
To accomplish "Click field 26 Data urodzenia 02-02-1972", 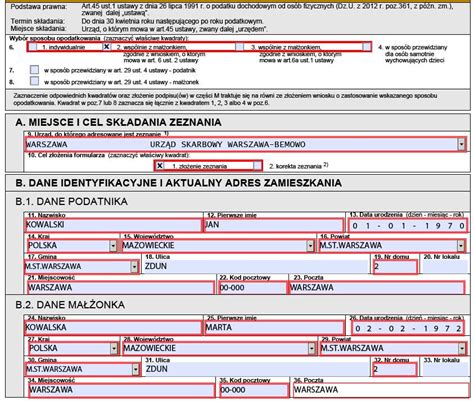I will (x=408, y=328).
